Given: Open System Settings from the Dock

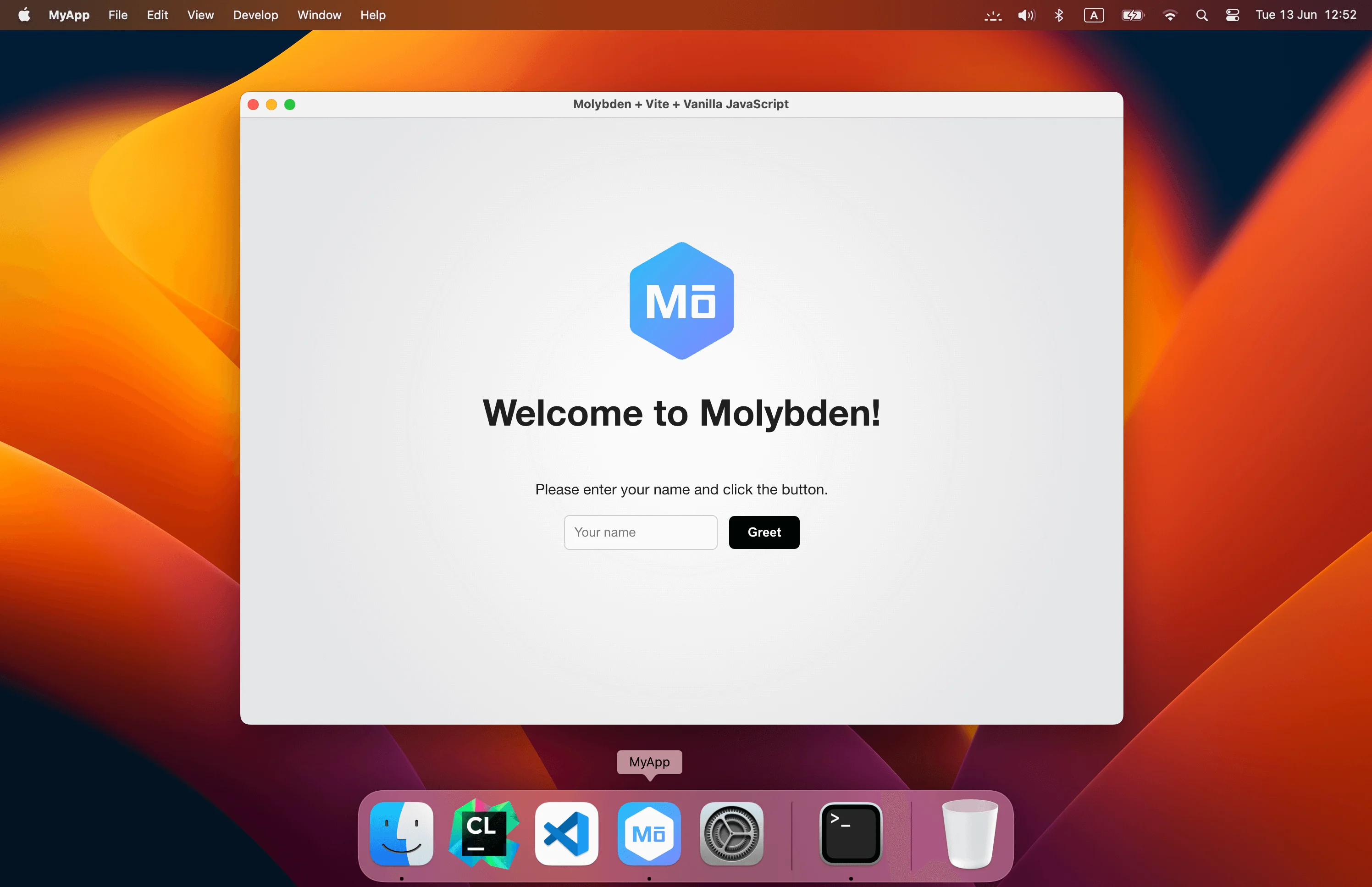Looking at the screenshot, I should (x=732, y=834).
